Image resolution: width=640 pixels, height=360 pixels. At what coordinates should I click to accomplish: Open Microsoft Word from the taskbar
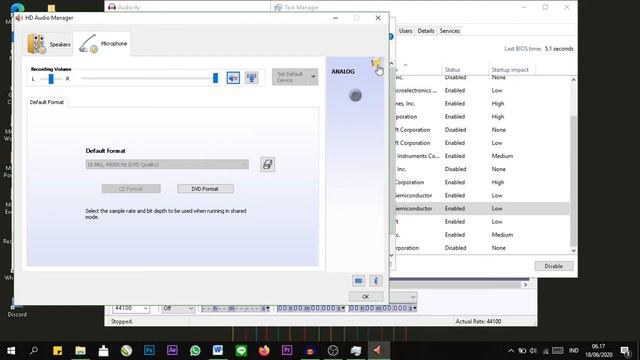[x=218, y=351]
